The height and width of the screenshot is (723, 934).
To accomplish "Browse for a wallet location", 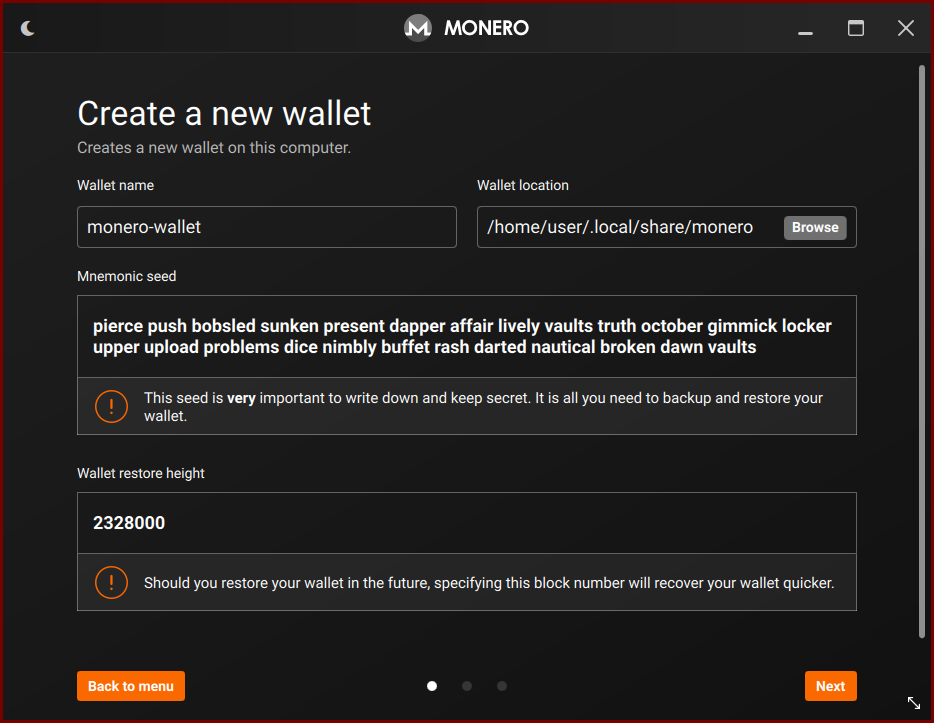I will click(815, 228).
